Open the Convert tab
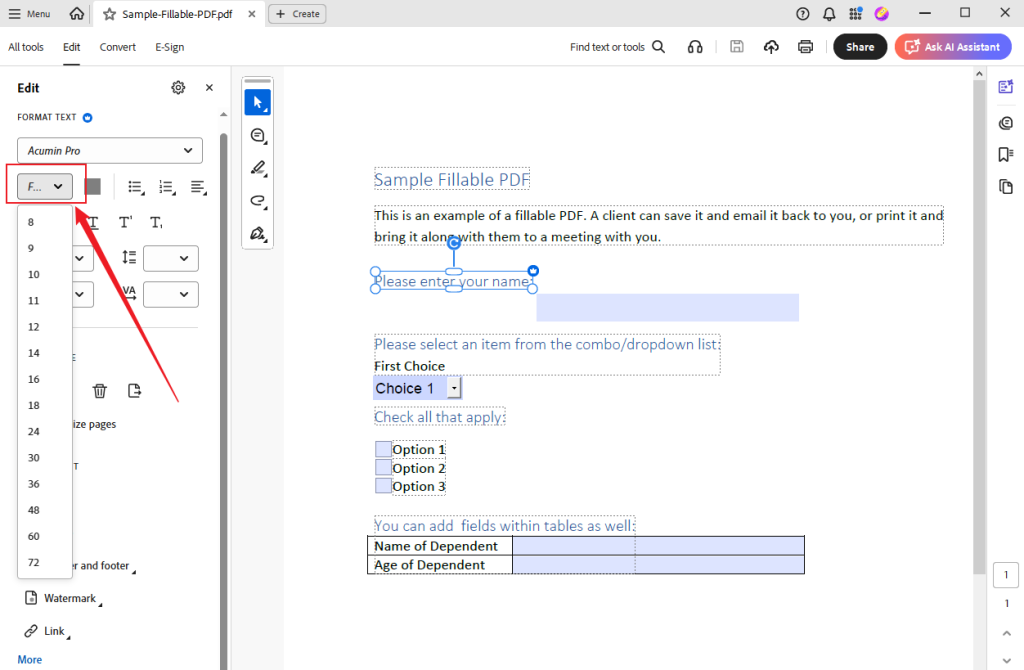 point(117,47)
